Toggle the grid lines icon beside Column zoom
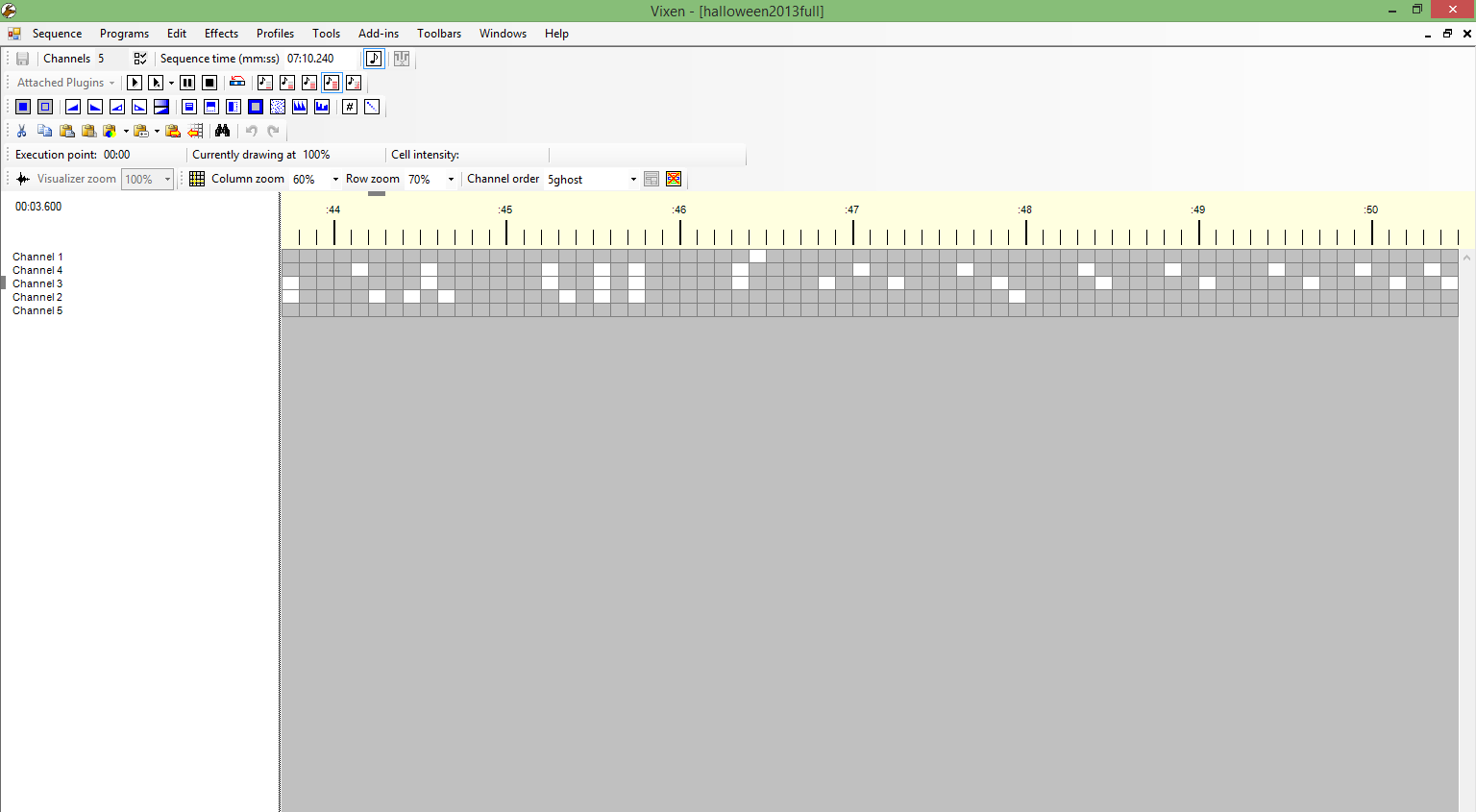Screen dimensions: 1476x812 click(197, 179)
